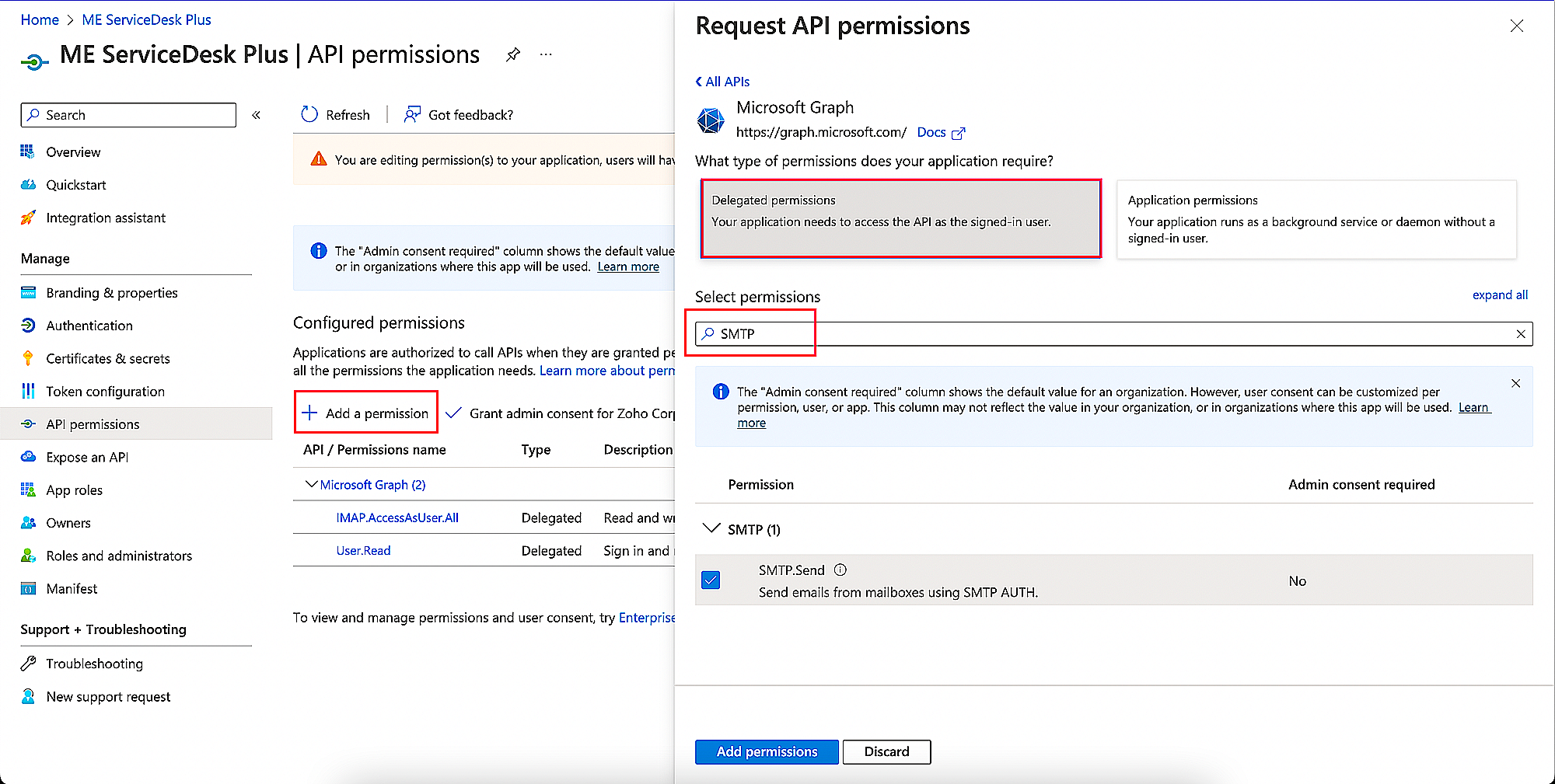The image size is (1555, 784).
Task: Collapse the Microsoft Graph (2) group
Action: [x=312, y=485]
